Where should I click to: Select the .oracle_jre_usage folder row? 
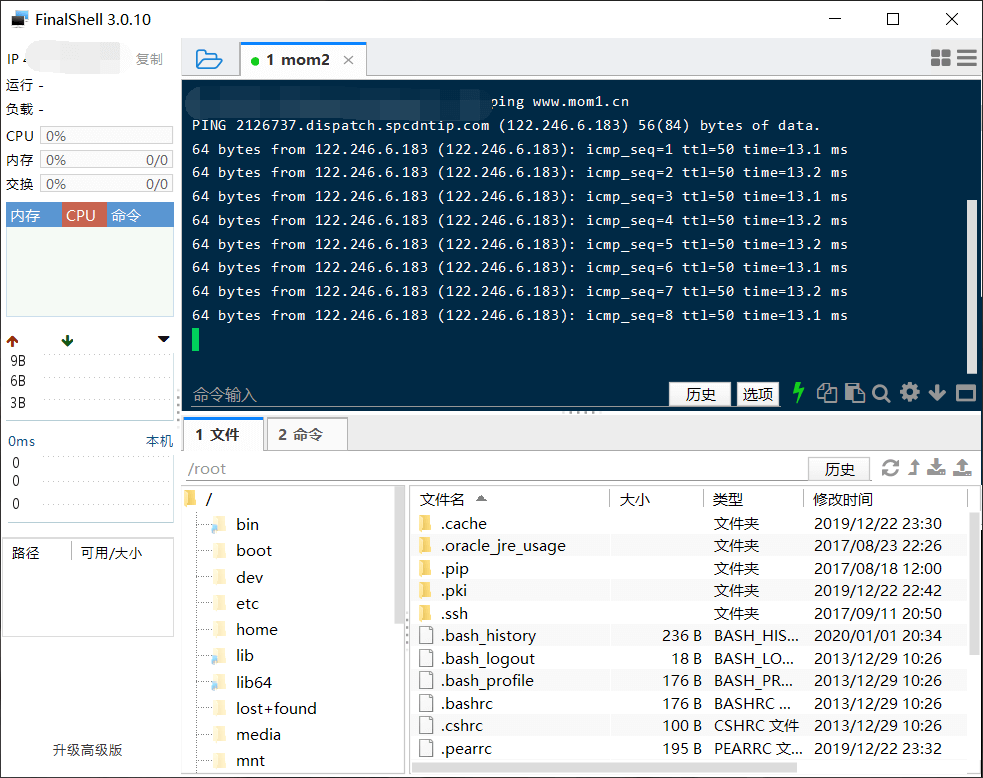pos(690,546)
